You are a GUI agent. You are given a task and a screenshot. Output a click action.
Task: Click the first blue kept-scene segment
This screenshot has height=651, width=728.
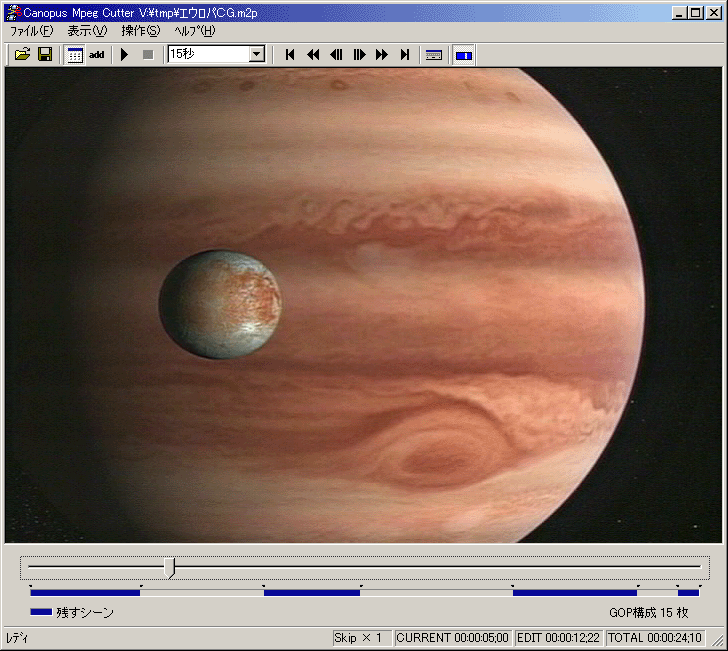point(85,593)
